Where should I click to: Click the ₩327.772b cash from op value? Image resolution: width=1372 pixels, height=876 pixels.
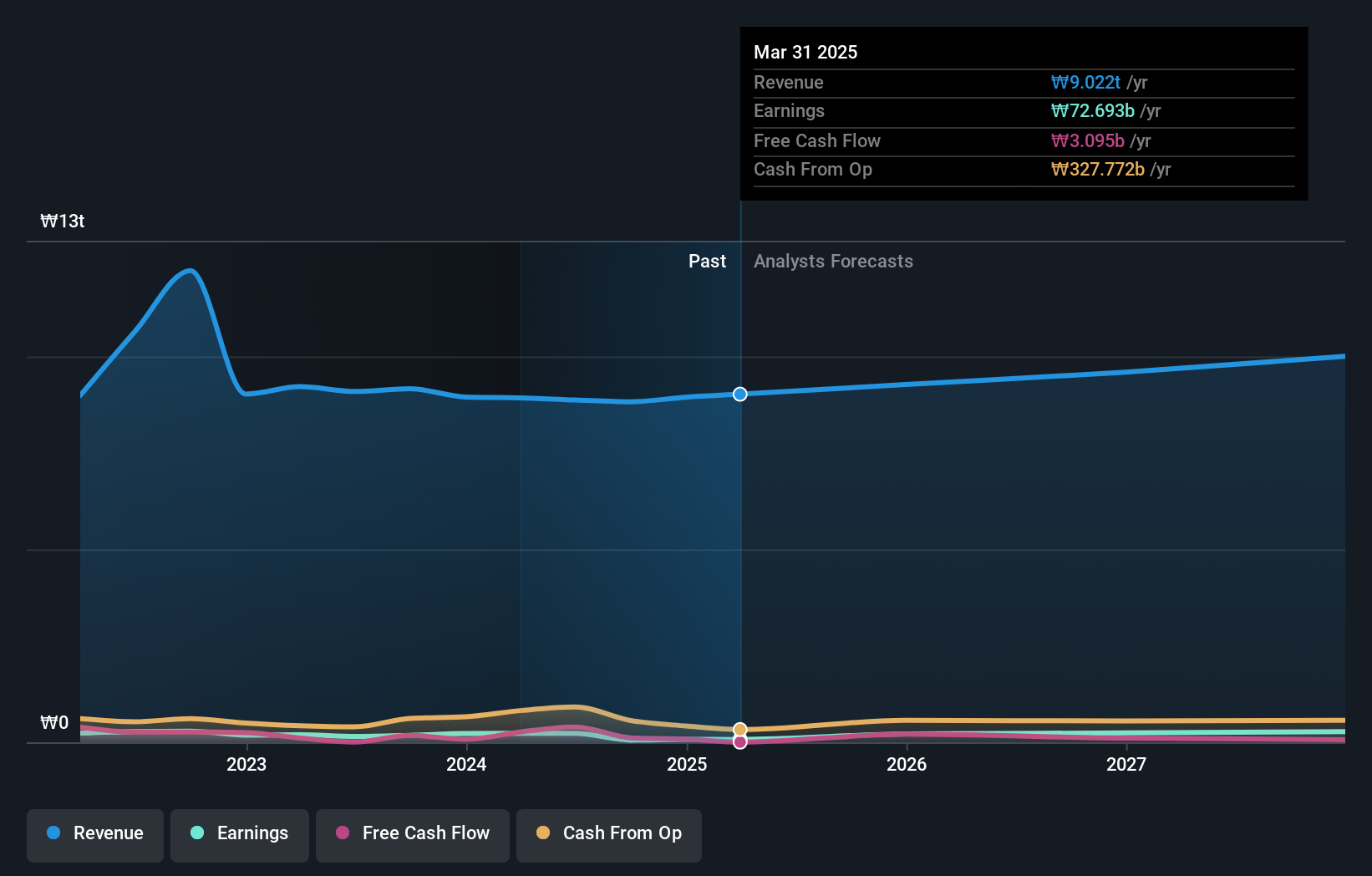pyautogui.click(x=1097, y=169)
